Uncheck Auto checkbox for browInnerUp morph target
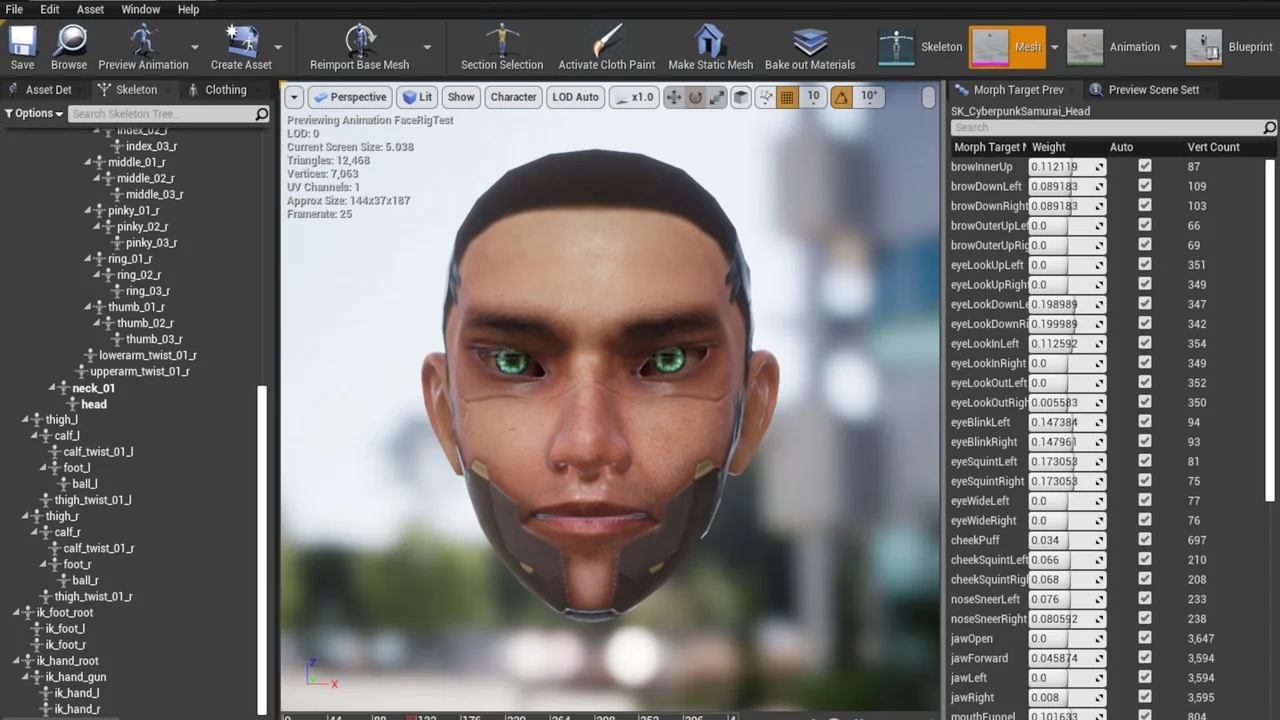Screen dimensions: 1280x720 tap(1144, 166)
